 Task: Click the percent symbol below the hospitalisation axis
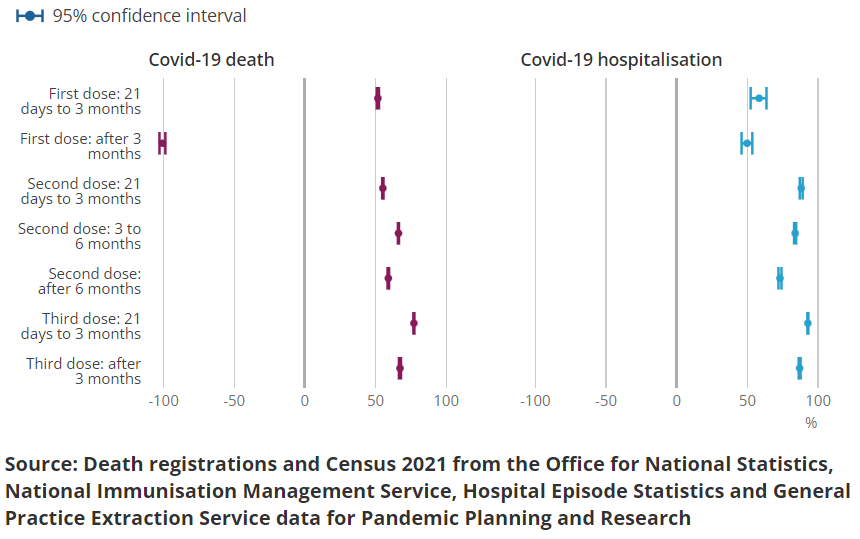[x=811, y=423]
